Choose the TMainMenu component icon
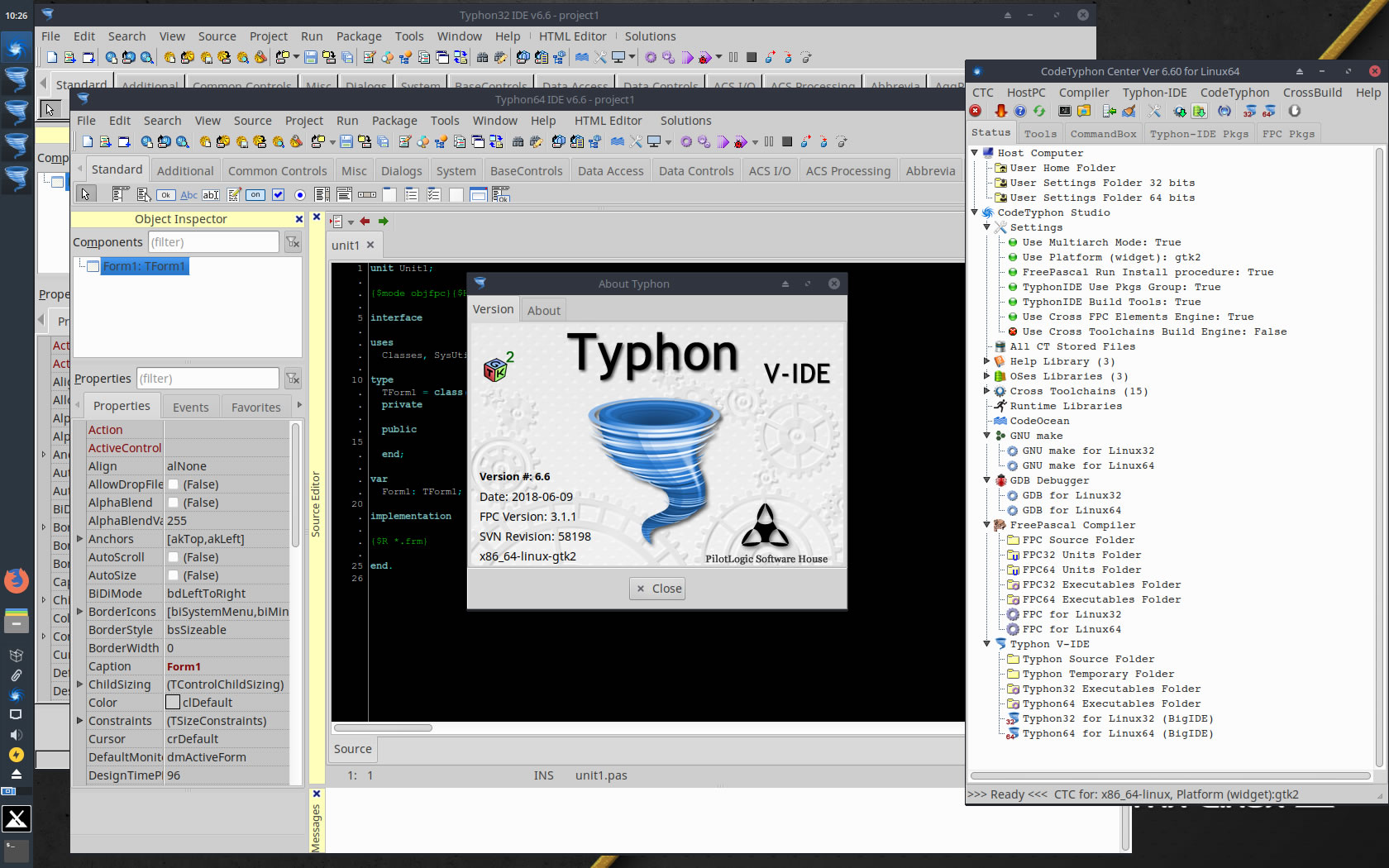Image resolution: width=1389 pixels, height=868 pixels. tap(121, 195)
